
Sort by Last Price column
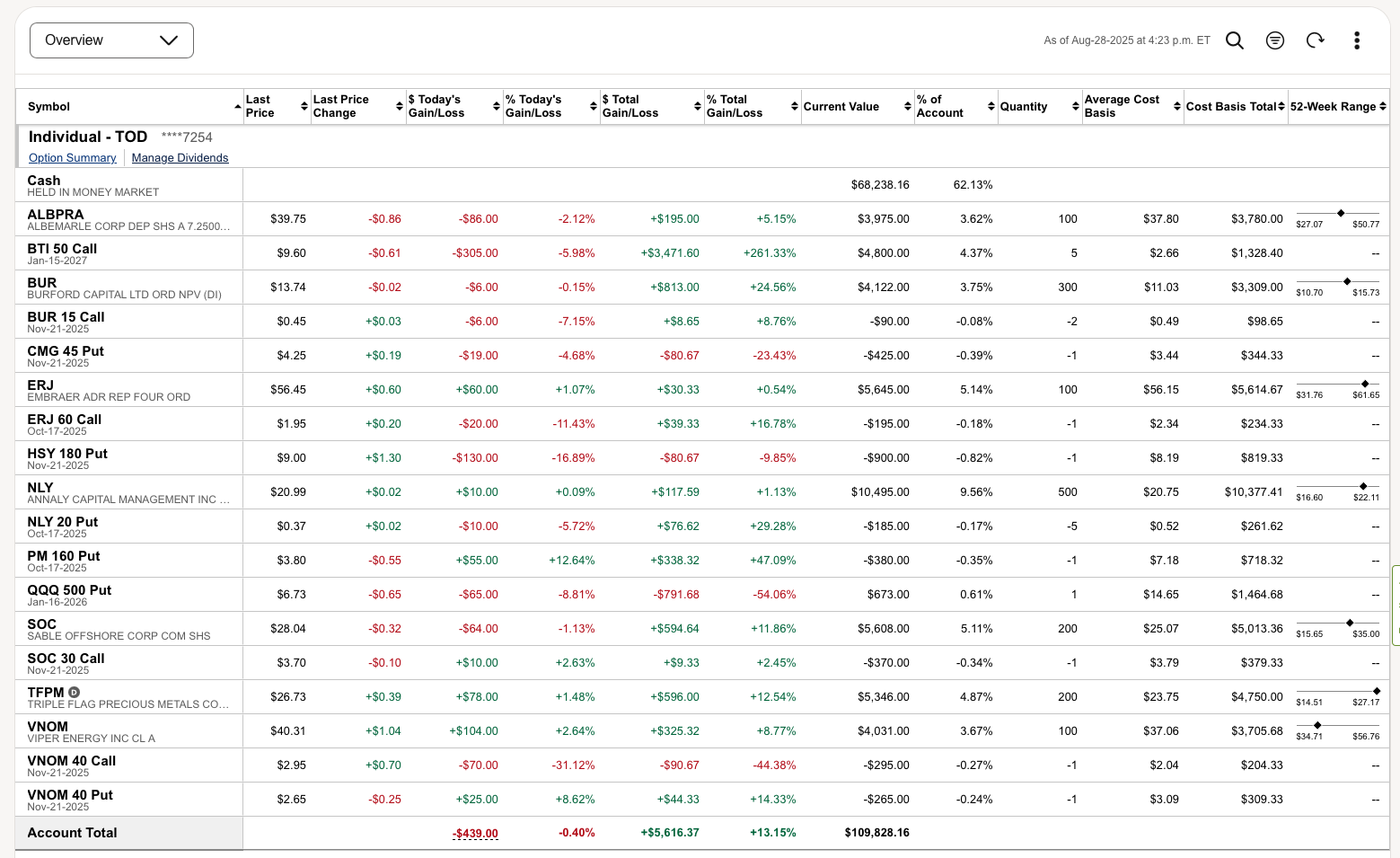coord(277,106)
